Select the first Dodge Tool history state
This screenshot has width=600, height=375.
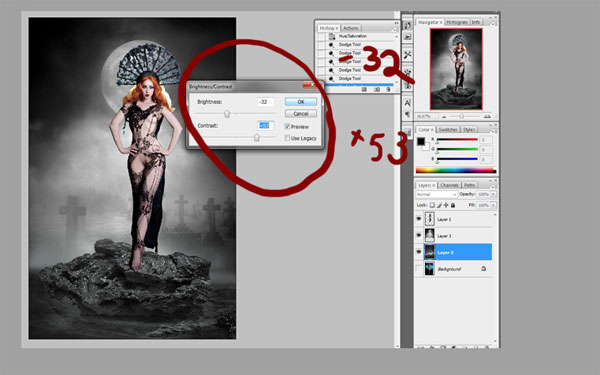coord(350,45)
